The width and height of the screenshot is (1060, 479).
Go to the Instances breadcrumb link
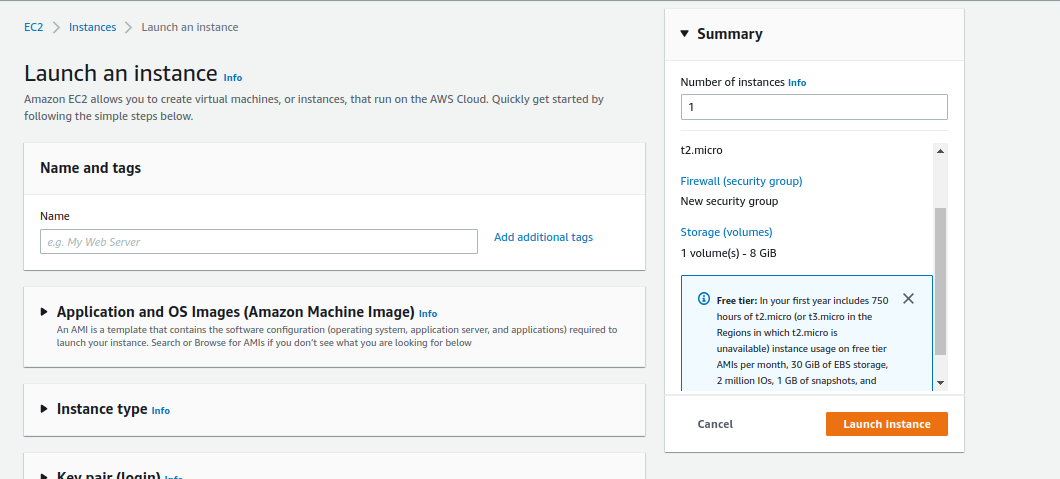point(93,27)
